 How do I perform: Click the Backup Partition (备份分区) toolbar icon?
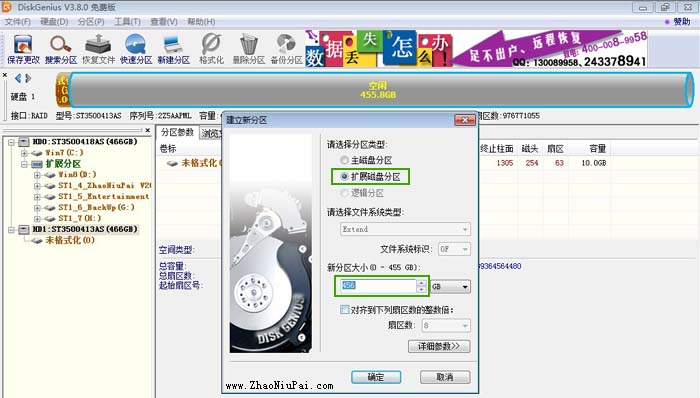coord(286,49)
